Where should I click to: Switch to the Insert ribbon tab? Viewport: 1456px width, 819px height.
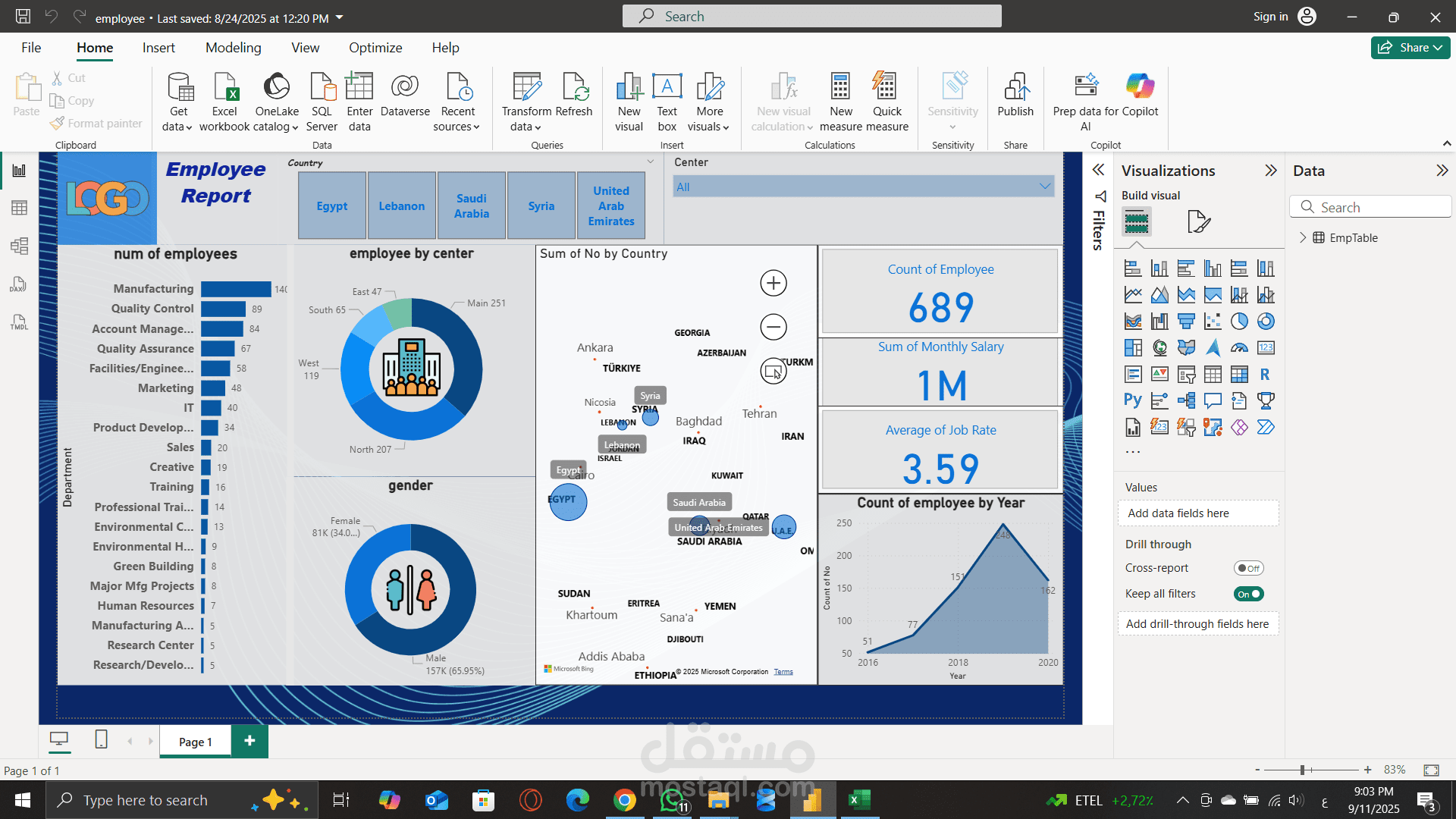pos(158,47)
